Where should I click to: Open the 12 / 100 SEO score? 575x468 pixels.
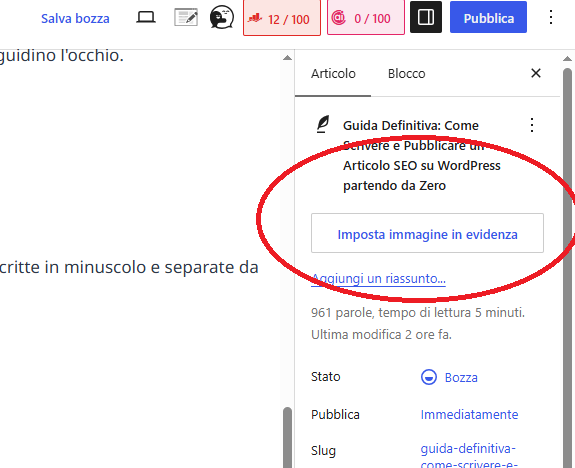(282, 18)
